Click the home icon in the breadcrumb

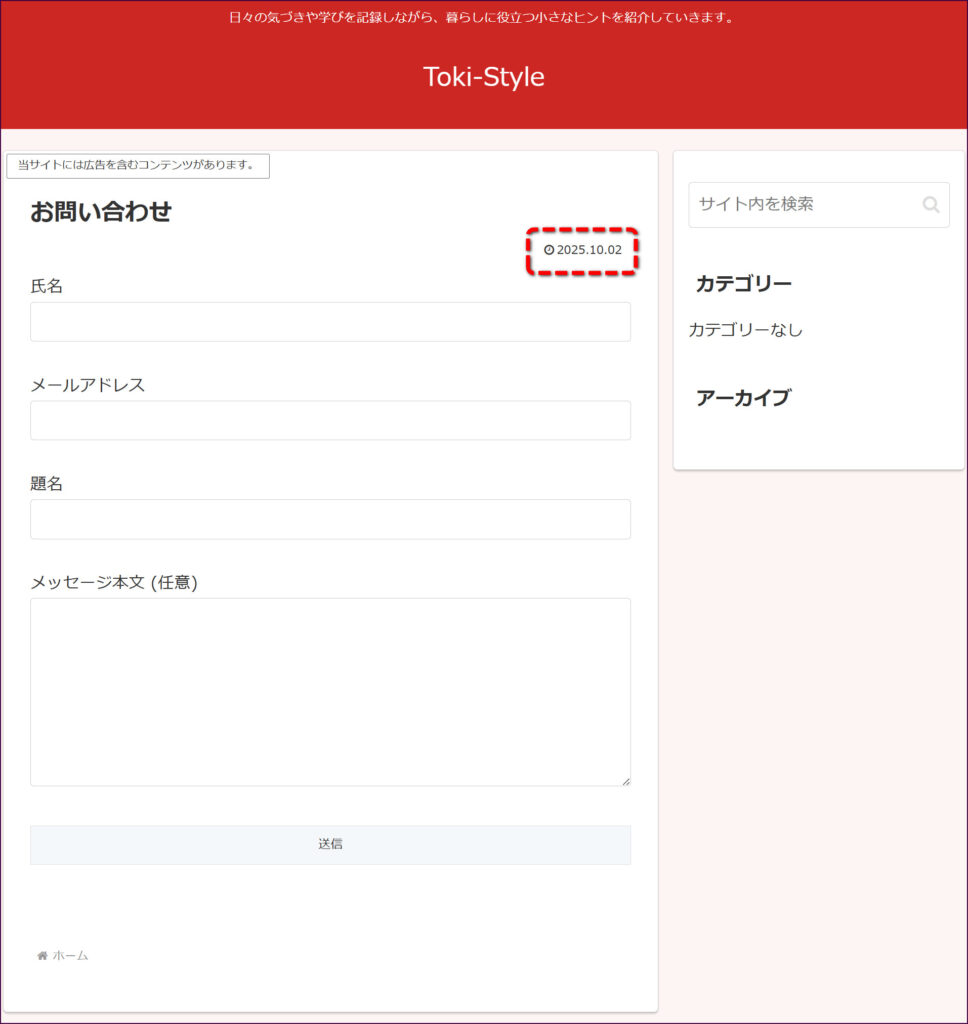[x=42, y=956]
